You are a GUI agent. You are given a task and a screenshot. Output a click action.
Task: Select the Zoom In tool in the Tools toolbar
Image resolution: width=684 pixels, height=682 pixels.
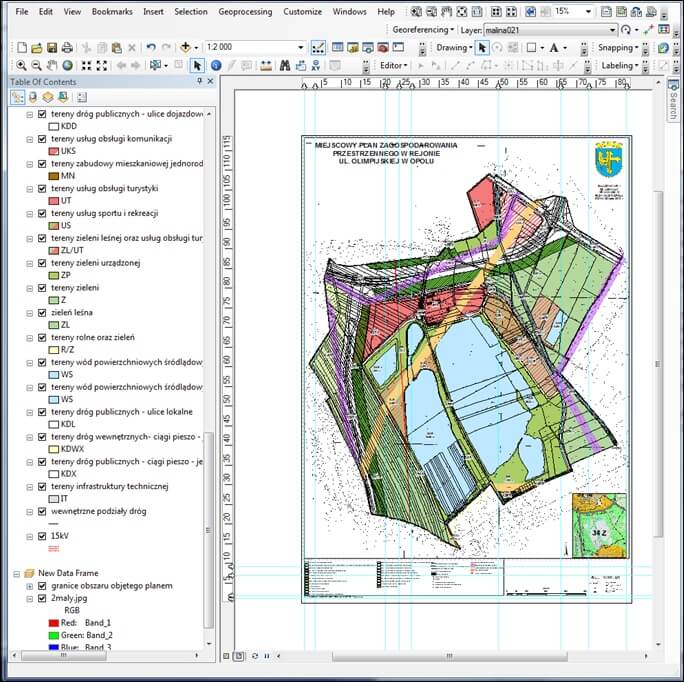[x=21, y=66]
